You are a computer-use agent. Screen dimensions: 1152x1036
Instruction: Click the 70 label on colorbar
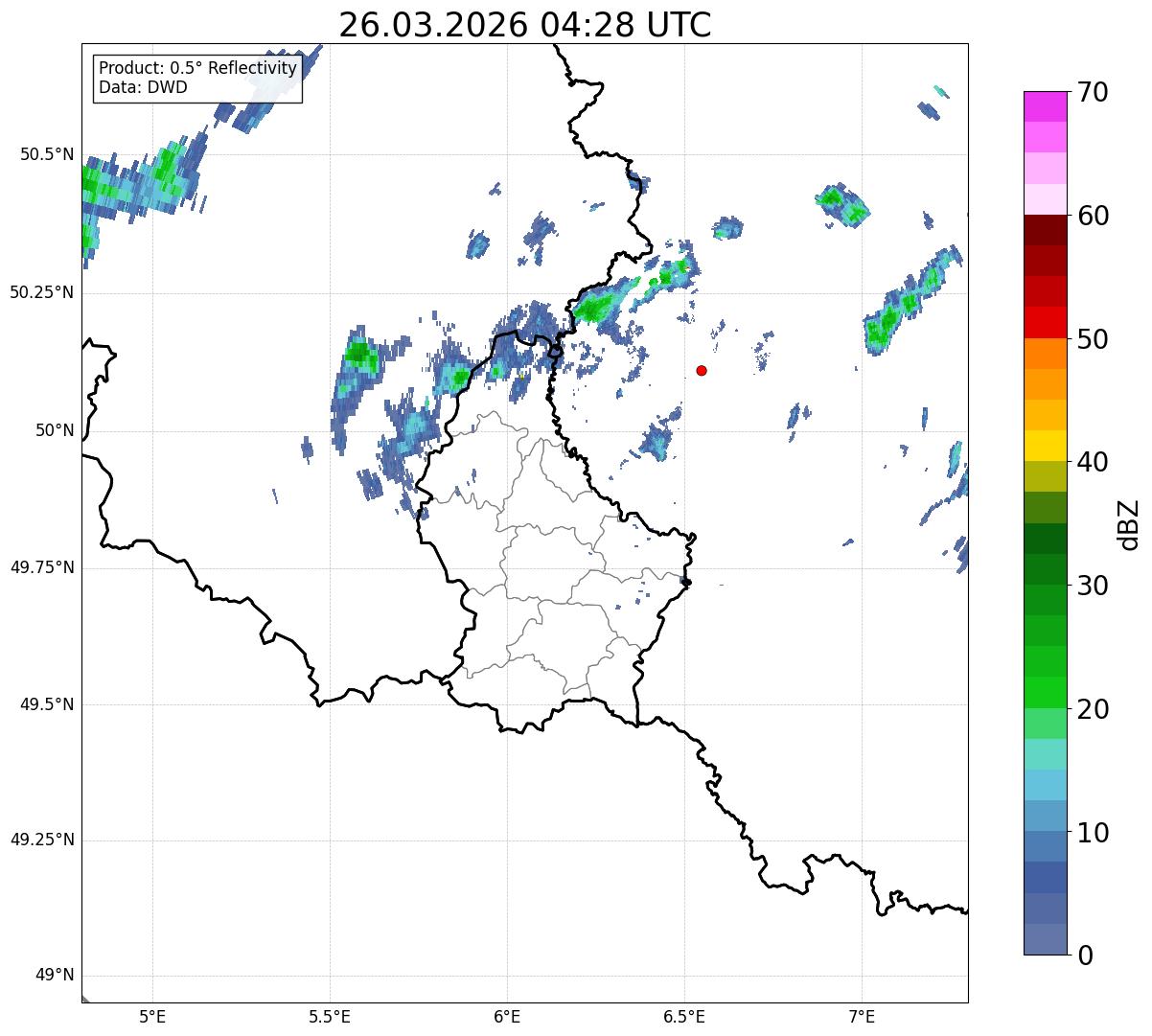click(1093, 92)
